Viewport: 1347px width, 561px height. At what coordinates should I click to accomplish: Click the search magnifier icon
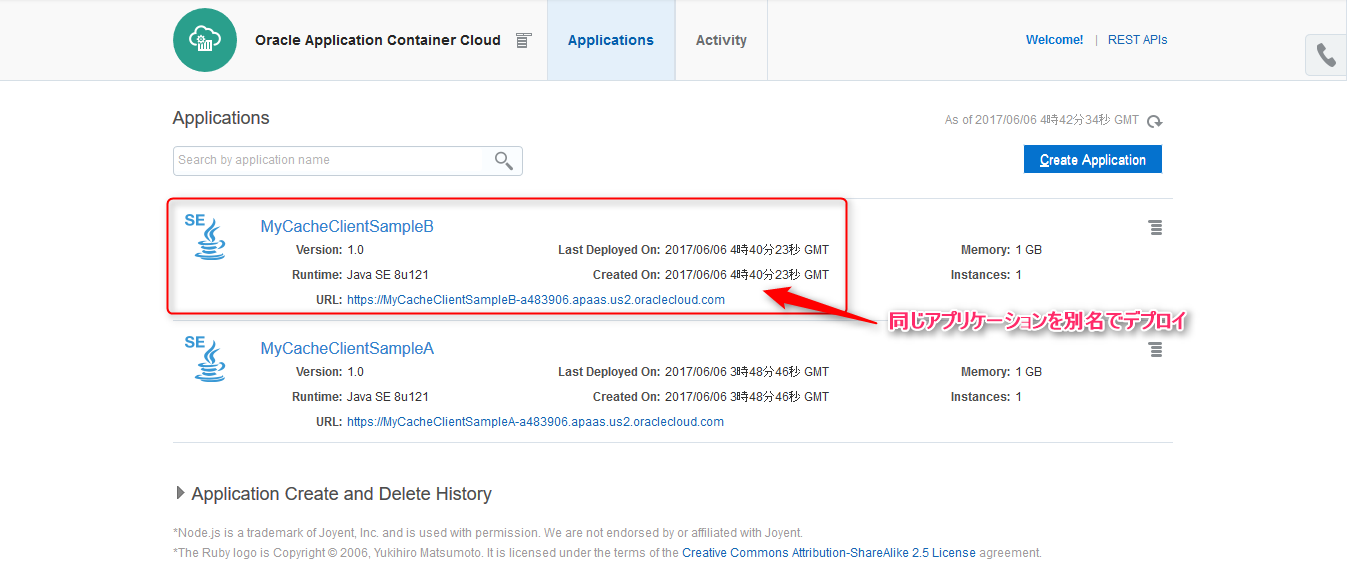tap(504, 160)
